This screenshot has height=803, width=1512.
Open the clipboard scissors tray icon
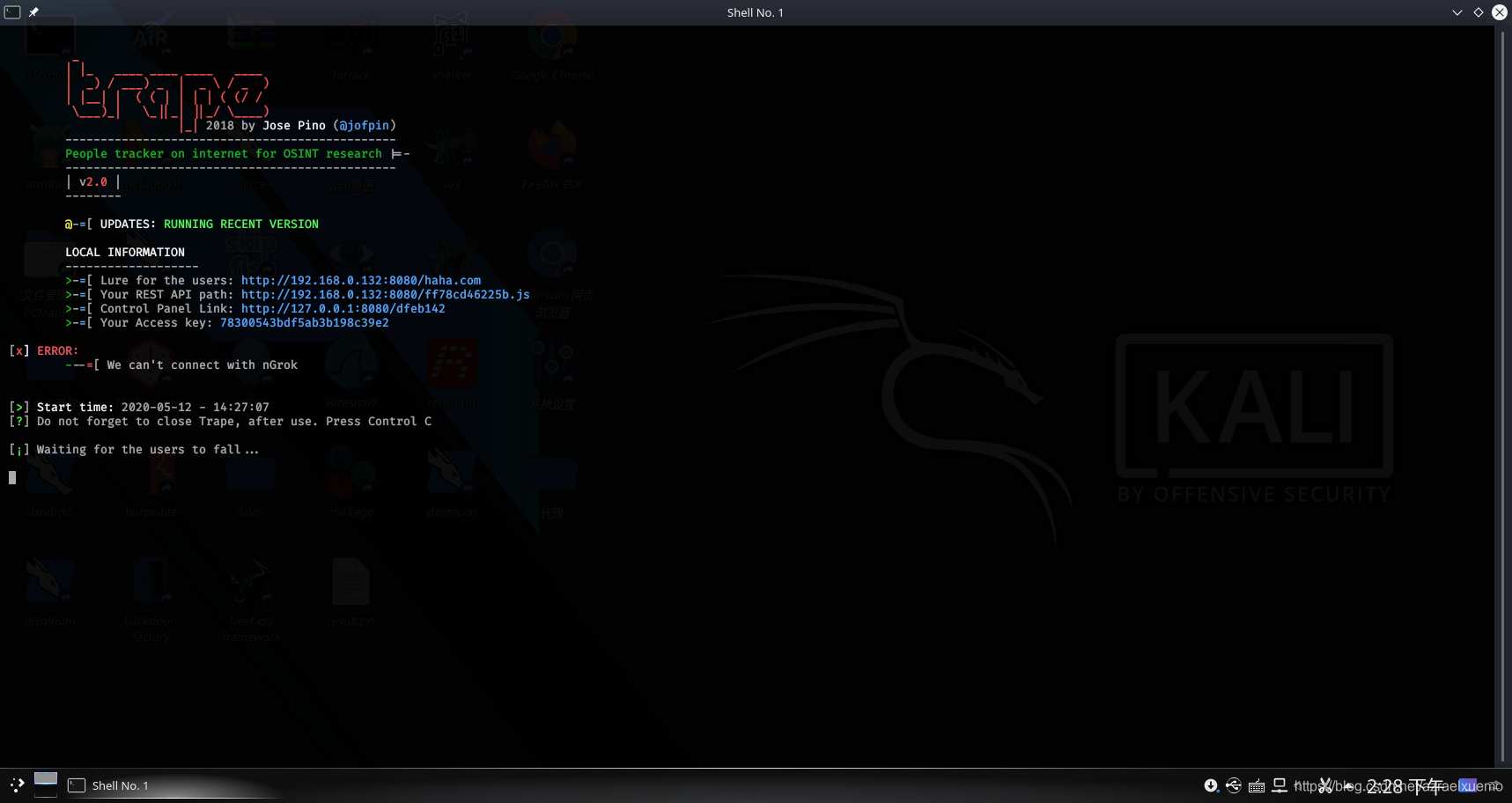1324,785
